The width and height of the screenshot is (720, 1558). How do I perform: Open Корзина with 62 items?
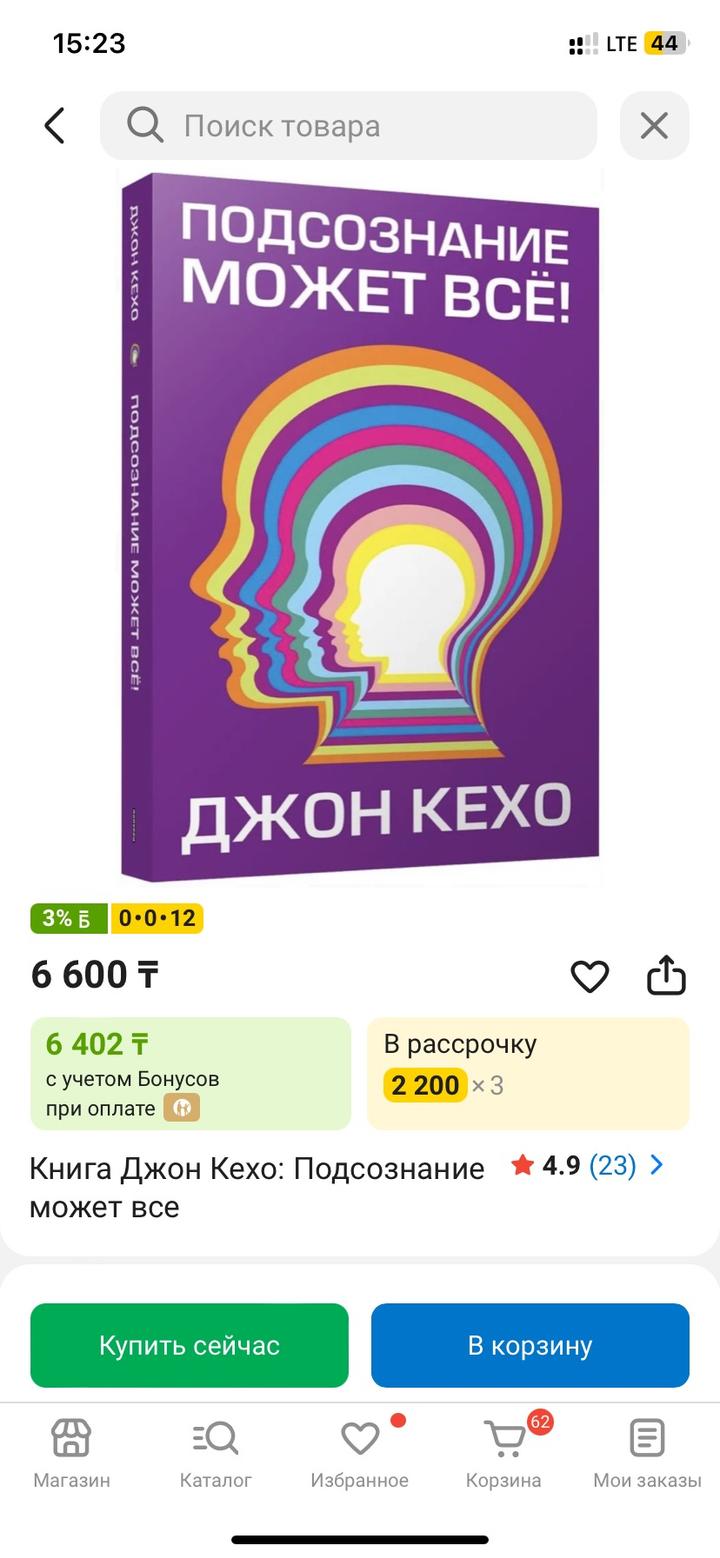[504, 1453]
